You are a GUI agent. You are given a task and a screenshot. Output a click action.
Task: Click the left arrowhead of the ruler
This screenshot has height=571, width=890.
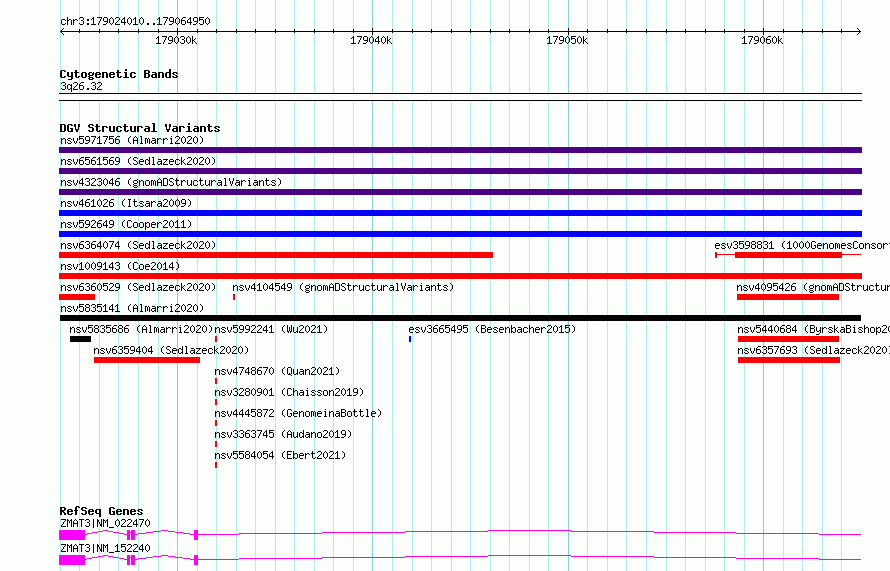click(62, 31)
